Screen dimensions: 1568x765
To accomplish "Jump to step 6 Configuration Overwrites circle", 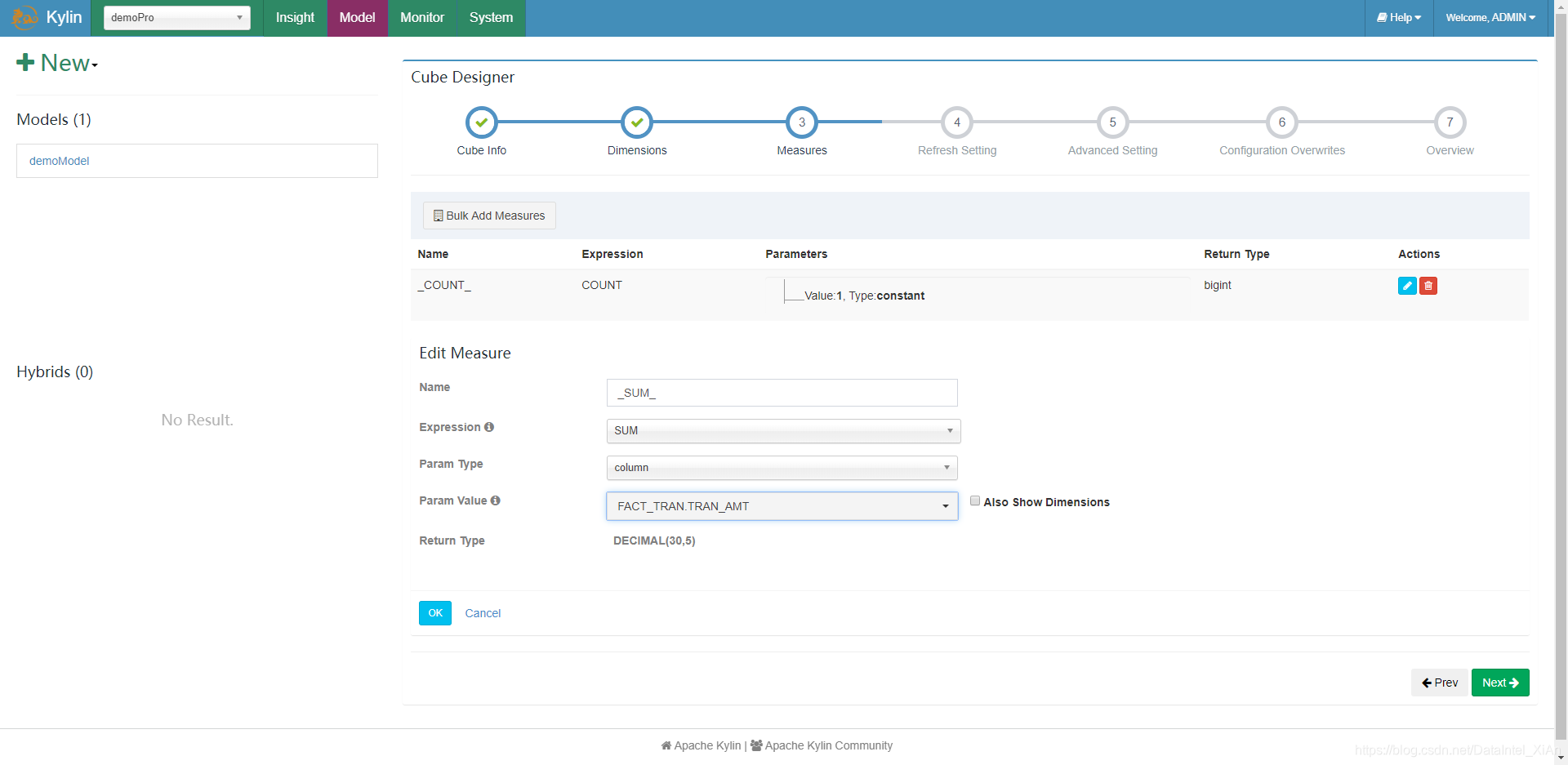I will tap(1282, 122).
